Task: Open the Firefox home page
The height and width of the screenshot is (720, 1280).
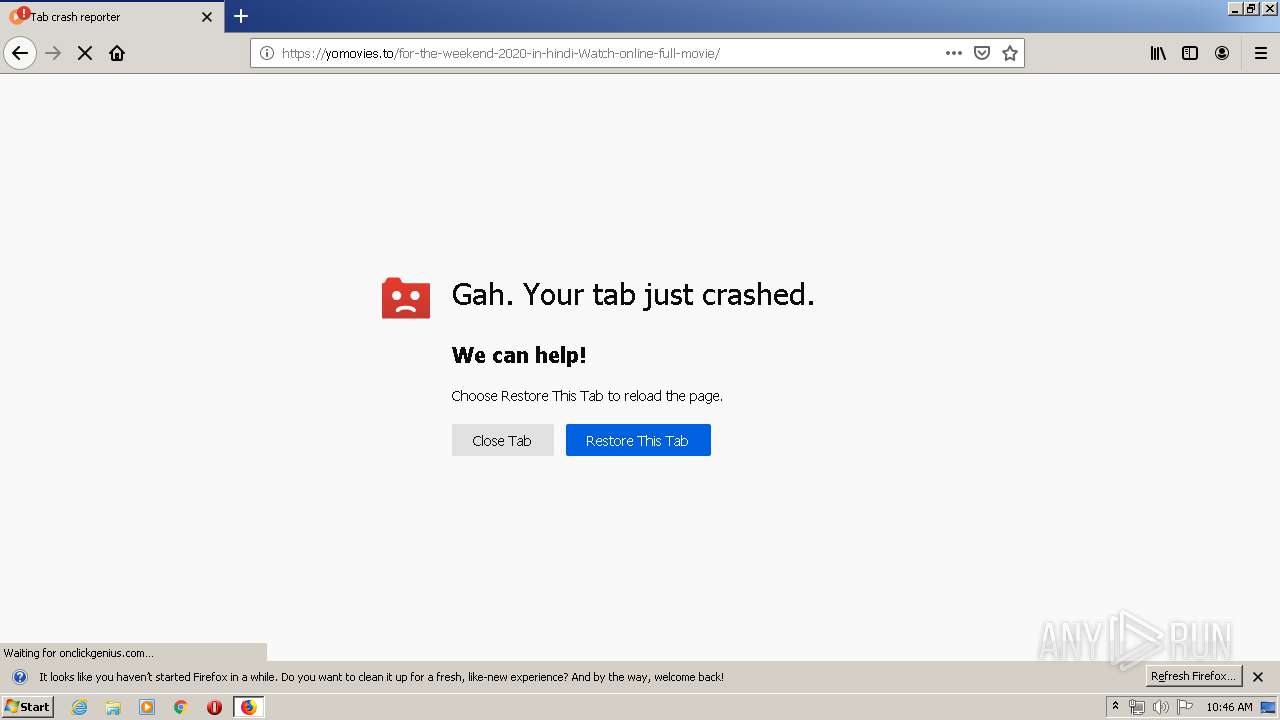Action: click(117, 53)
